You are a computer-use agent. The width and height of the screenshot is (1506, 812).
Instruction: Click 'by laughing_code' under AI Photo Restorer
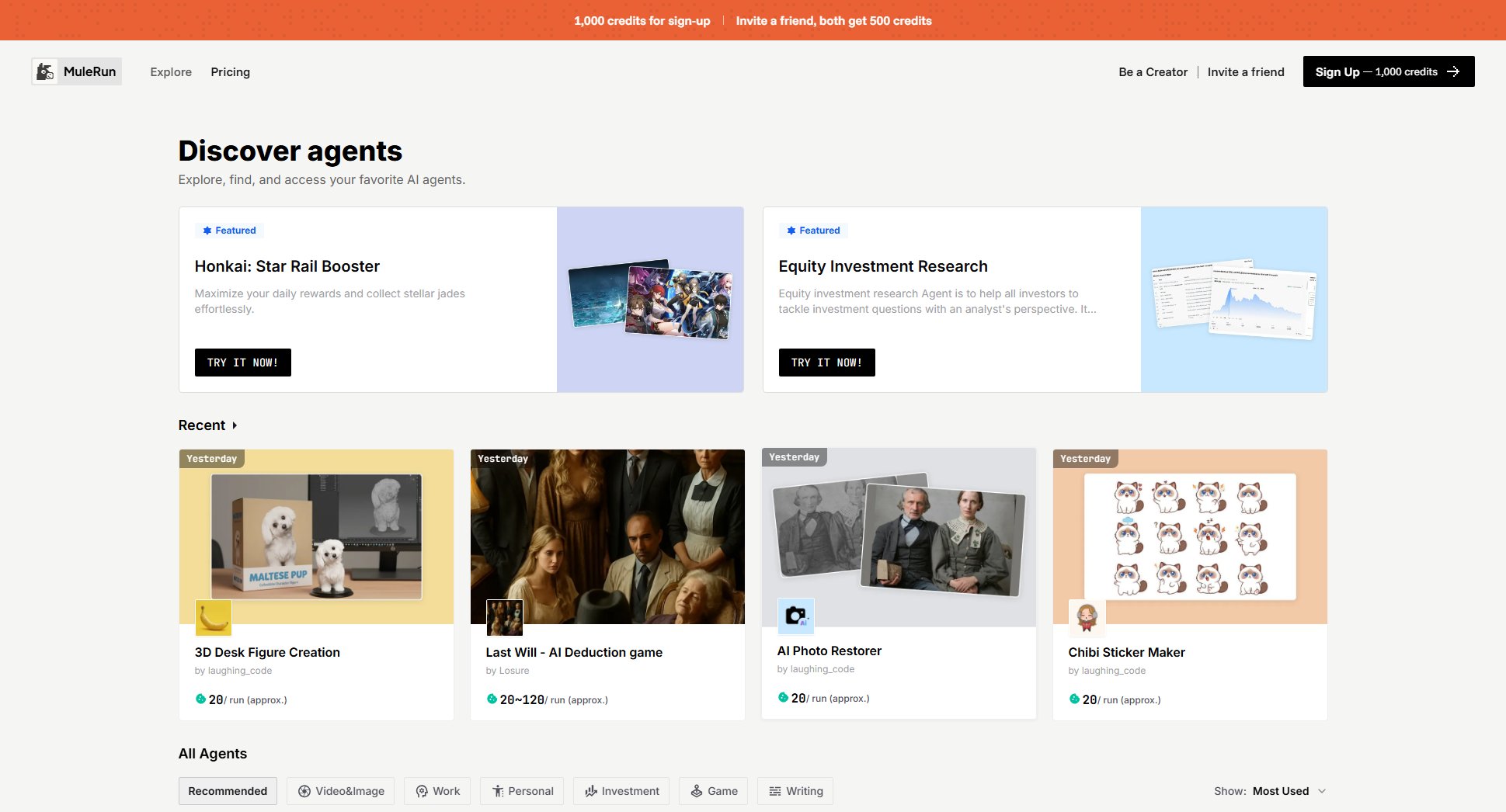pyautogui.click(x=816, y=669)
